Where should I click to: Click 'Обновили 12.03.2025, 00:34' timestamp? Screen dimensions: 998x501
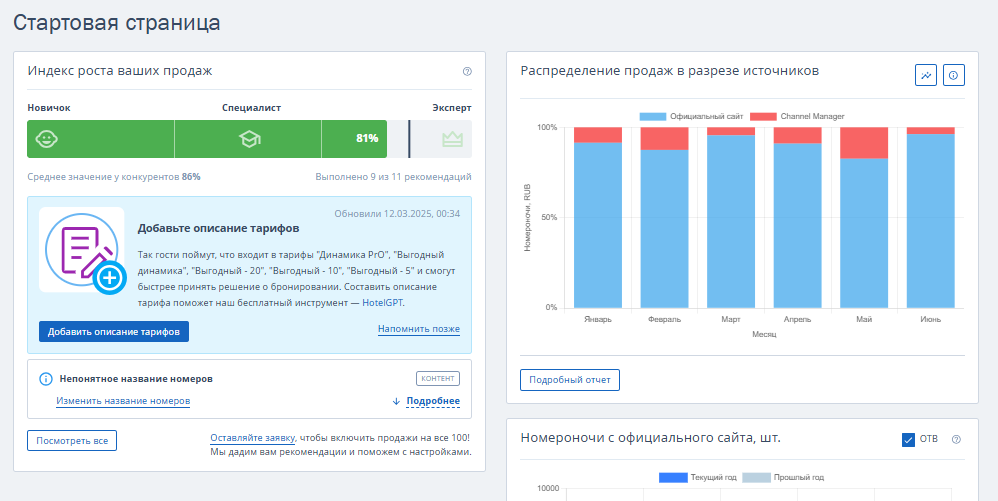pyautogui.click(x=397, y=213)
